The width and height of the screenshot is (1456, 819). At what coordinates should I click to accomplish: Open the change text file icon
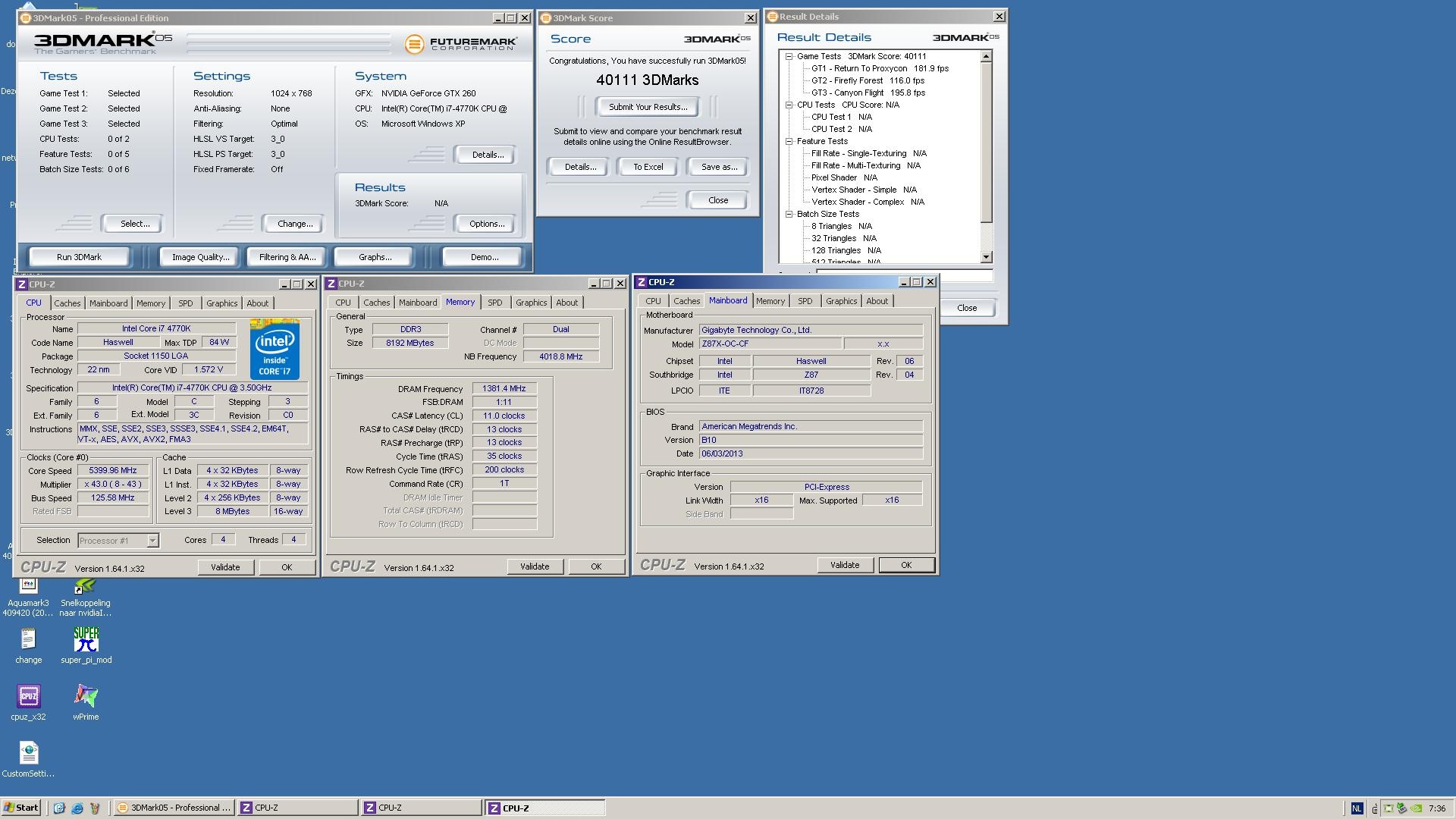coord(29,639)
